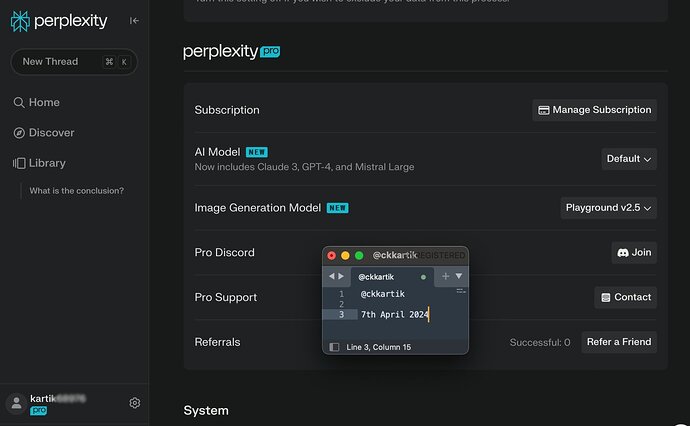
Task: Open the AI Model Default dropdown
Action: click(629, 159)
